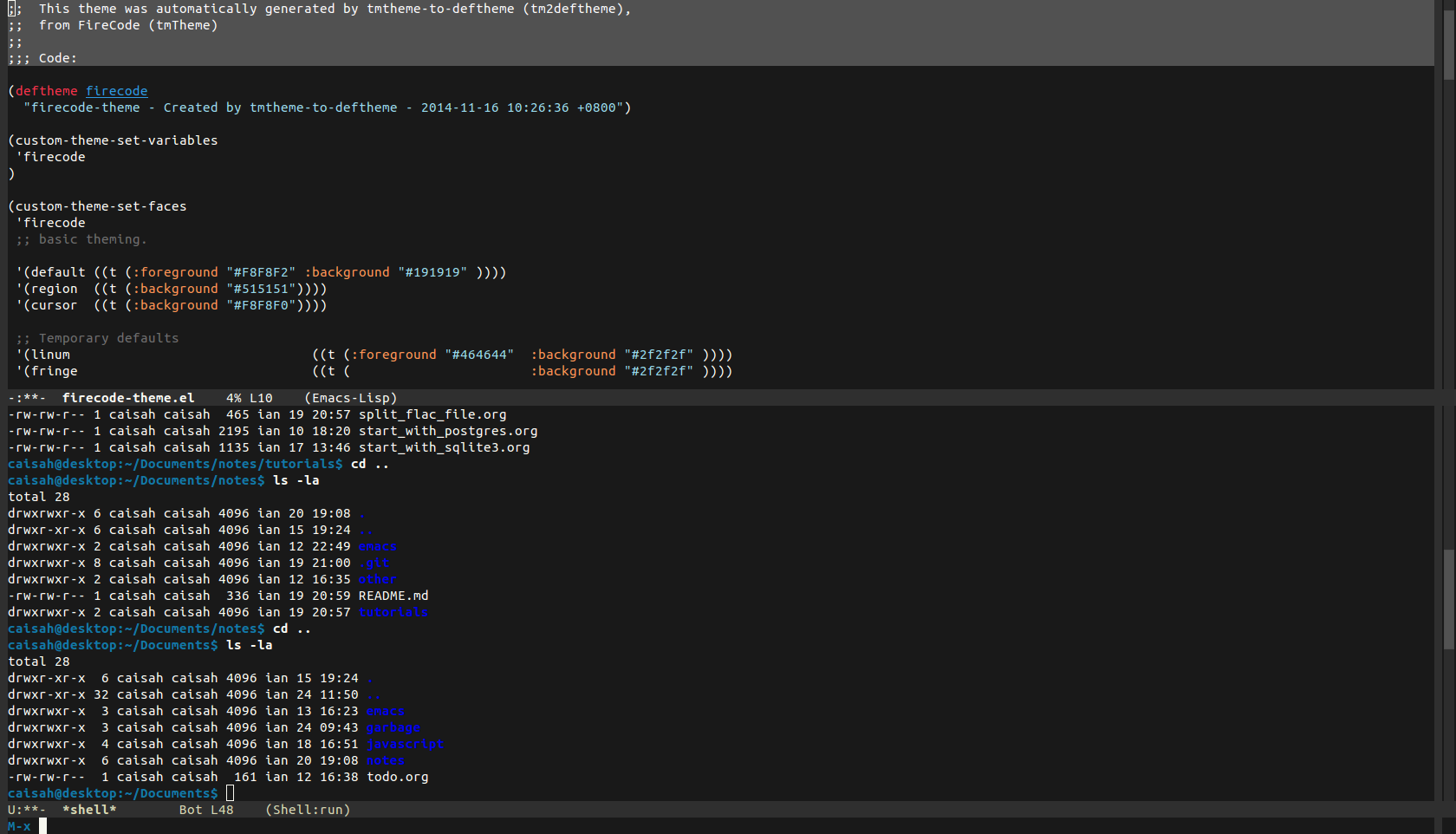The width and height of the screenshot is (1456, 834).
Task: Click README.md in shell listing
Action: (393, 596)
